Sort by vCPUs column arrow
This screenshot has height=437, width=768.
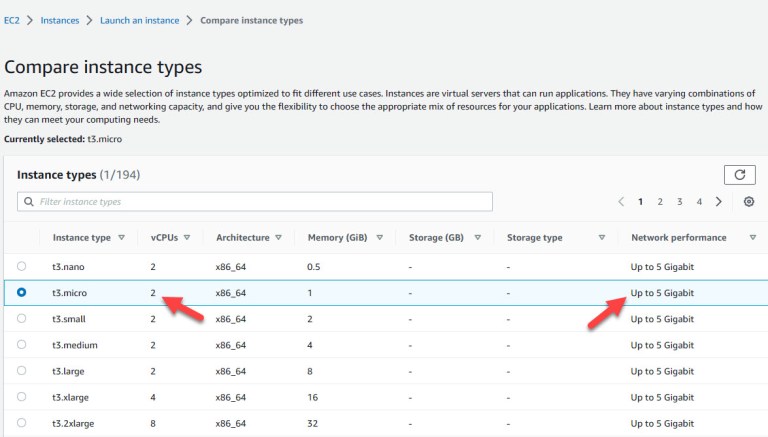[x=187, y=238]
